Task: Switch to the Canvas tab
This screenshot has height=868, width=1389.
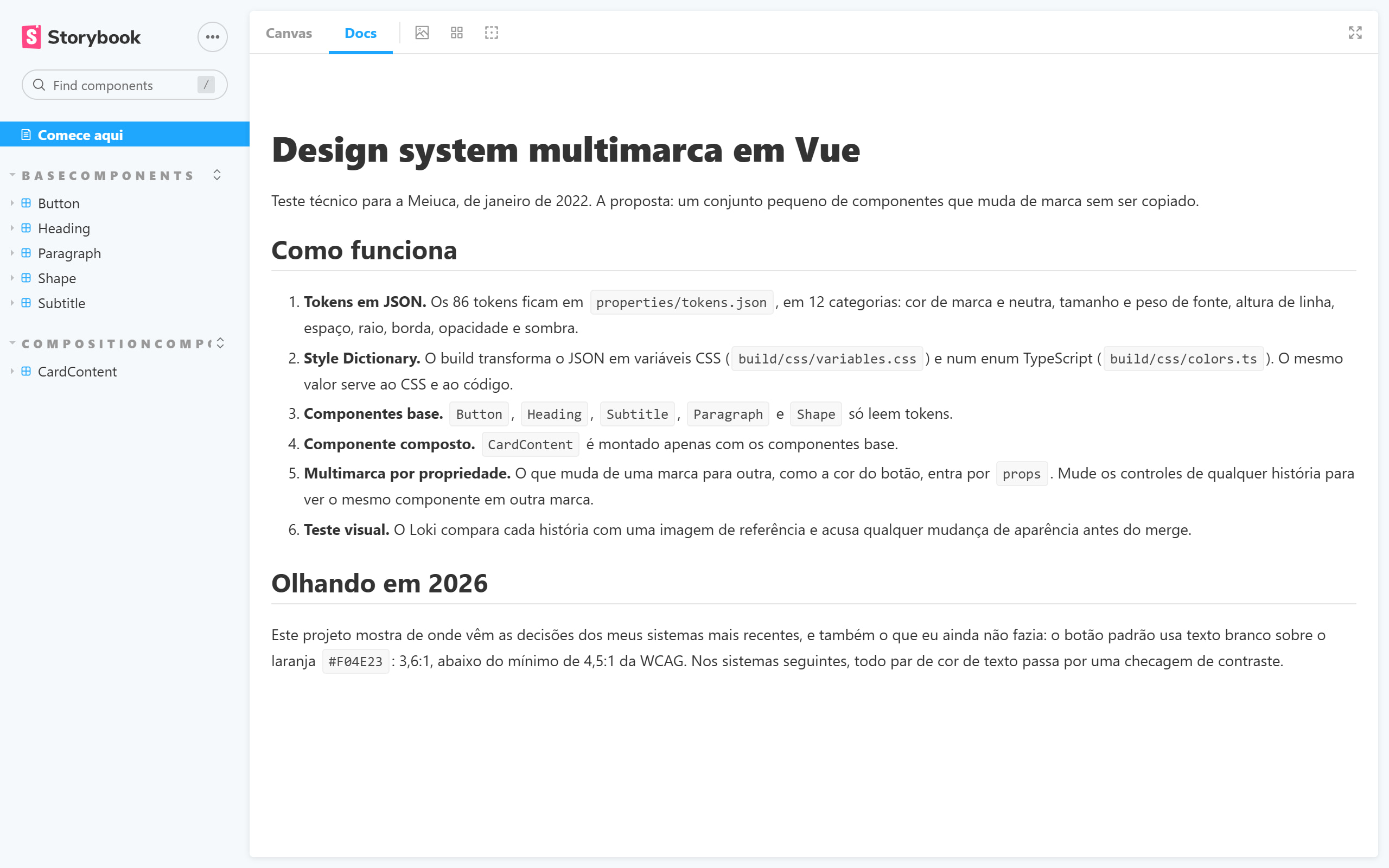Action: click(289, 33)
